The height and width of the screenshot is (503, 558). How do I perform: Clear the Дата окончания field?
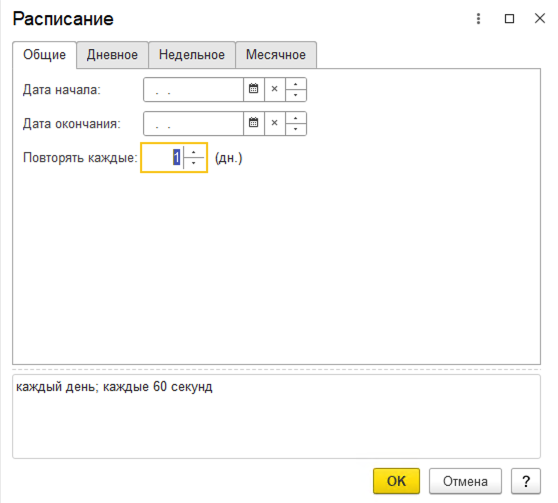274,123
